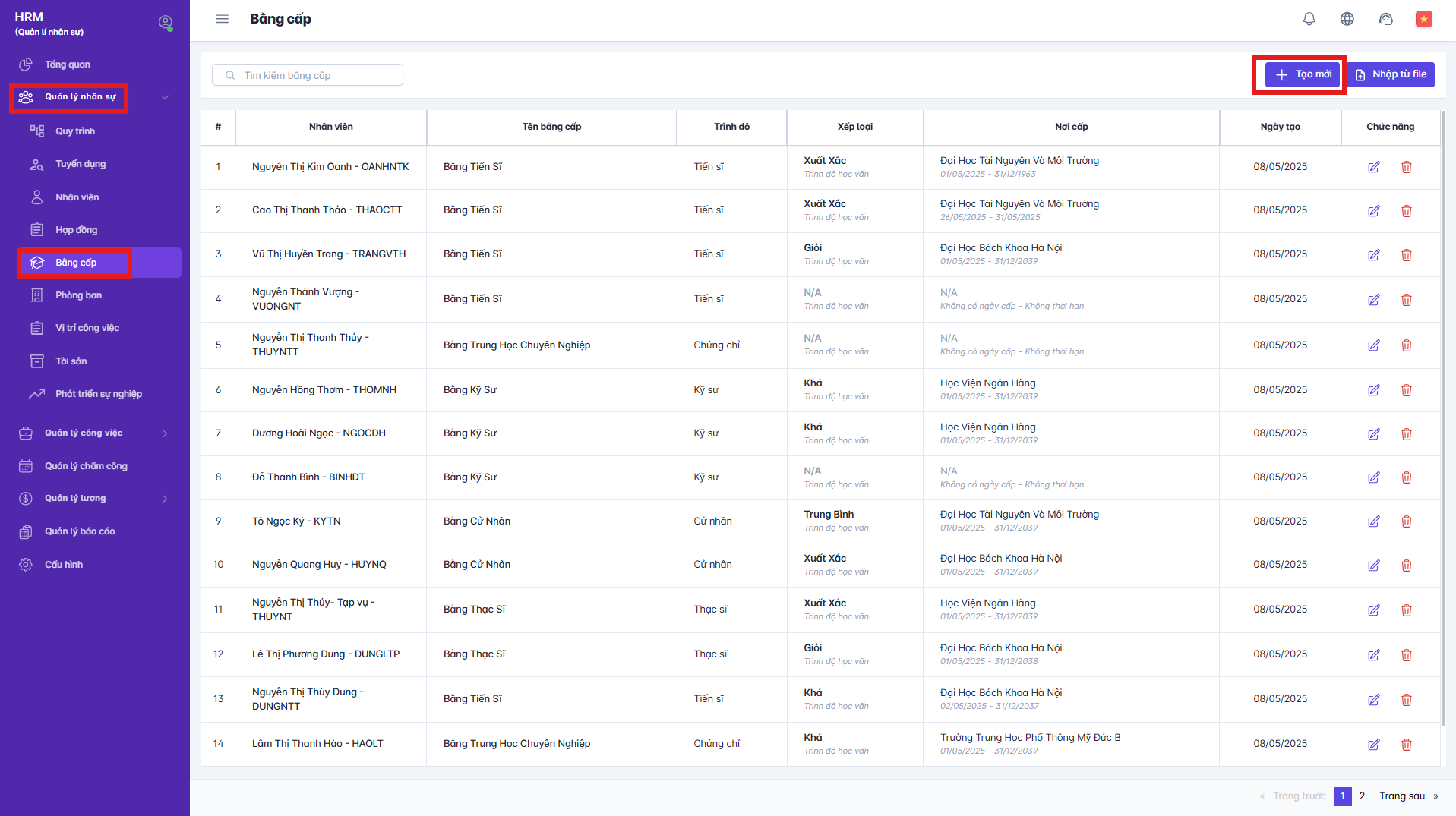Screen dimensions: 1456x816
Task: Delete the degree of Cao Thị Thanh Thảo
Action: (x=1406, y=211)
